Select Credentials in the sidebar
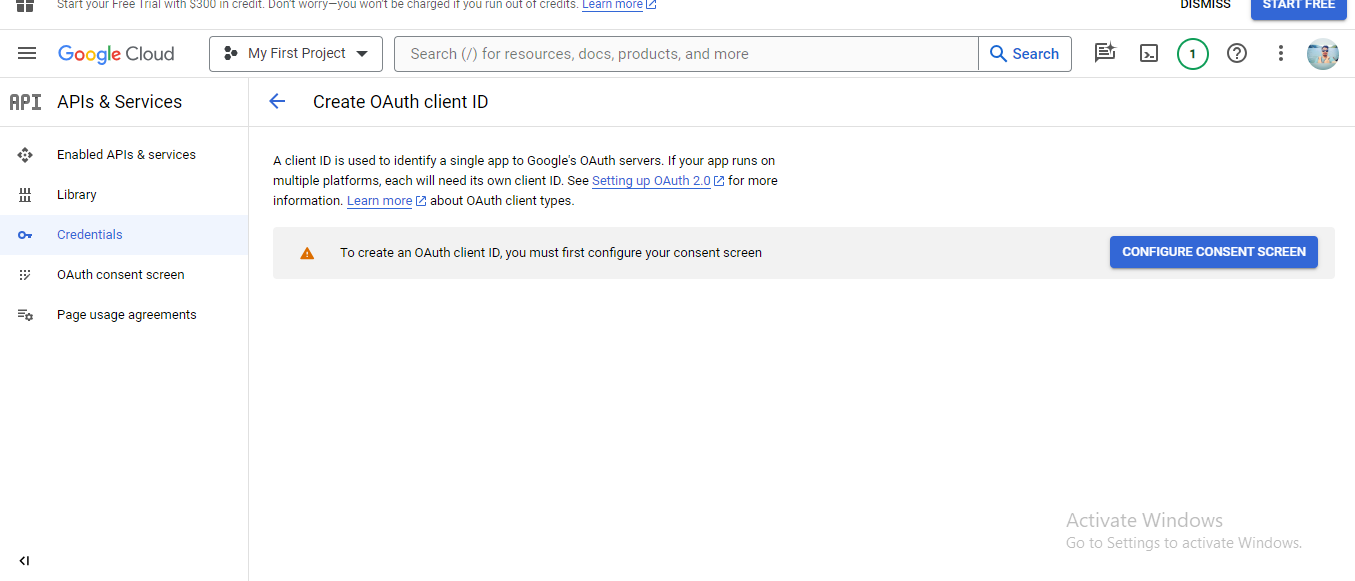The image size is (1355, 581). coord(124,235)
